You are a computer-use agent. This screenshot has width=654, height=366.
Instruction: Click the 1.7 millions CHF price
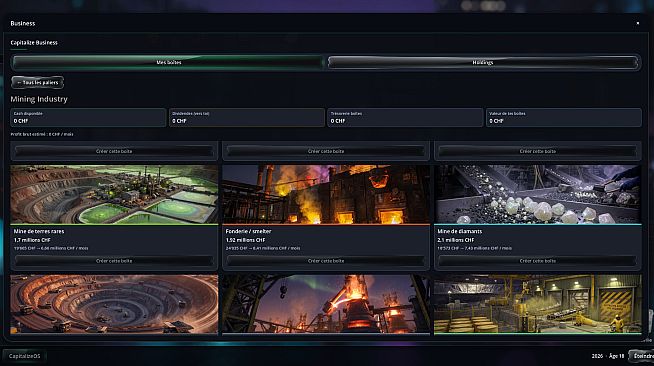pyautogui.click(x=32, y=240)
